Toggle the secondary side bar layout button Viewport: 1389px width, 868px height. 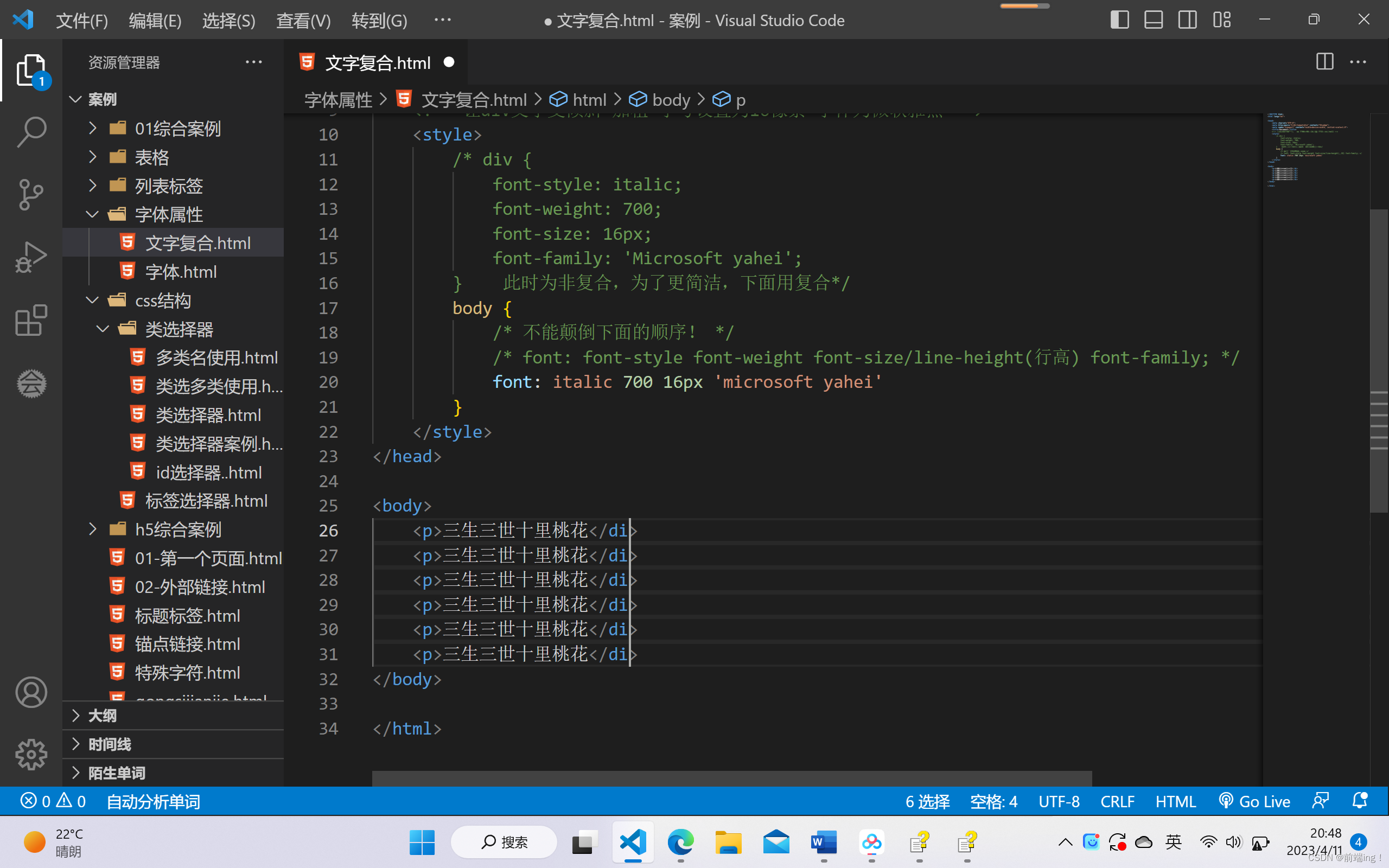(x=1188, y=20)
